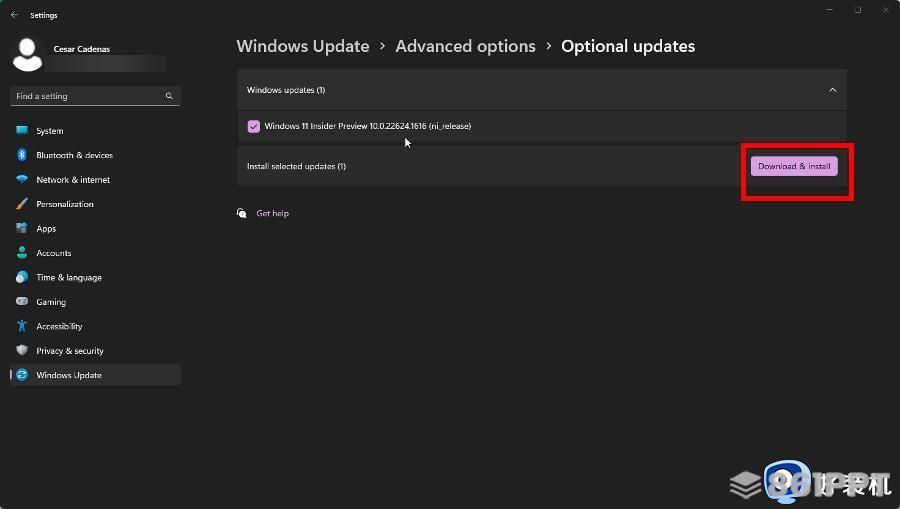The image size is (900, 509).
Task: Select the Time & language globe icon
Action: 22,277
